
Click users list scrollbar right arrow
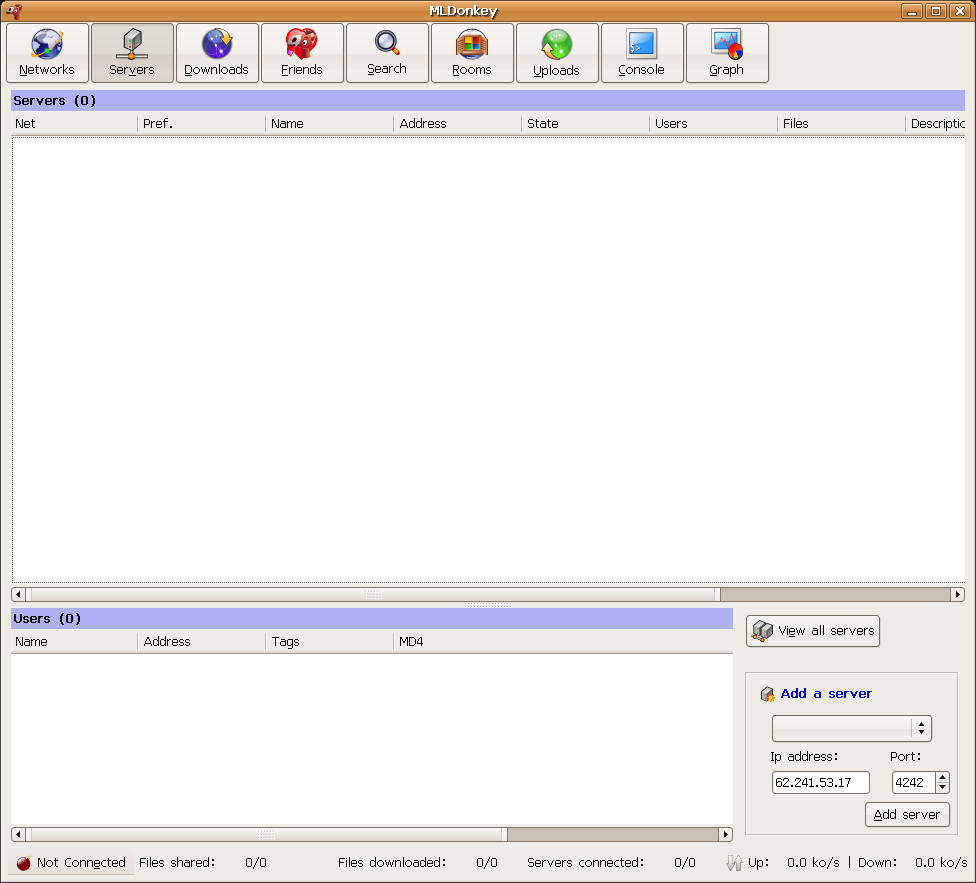tap(725, 834)
